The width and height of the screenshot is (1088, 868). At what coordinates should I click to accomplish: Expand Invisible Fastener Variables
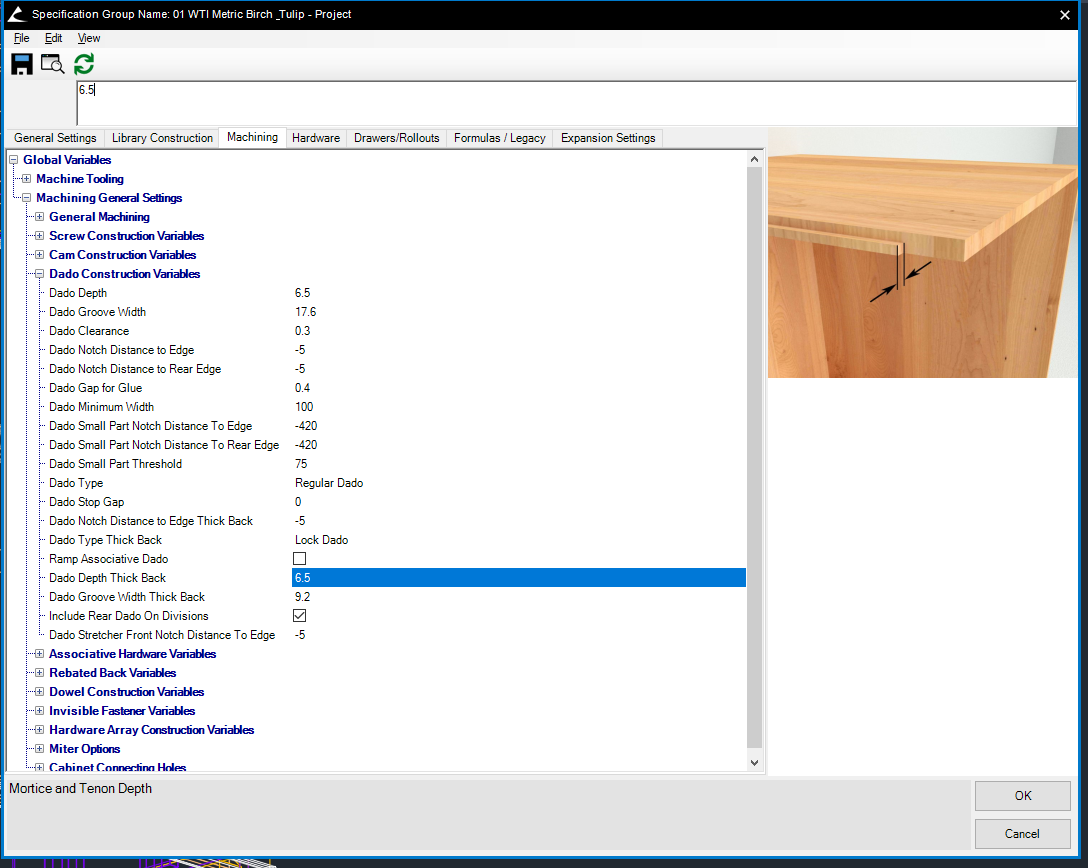point(40,710)
